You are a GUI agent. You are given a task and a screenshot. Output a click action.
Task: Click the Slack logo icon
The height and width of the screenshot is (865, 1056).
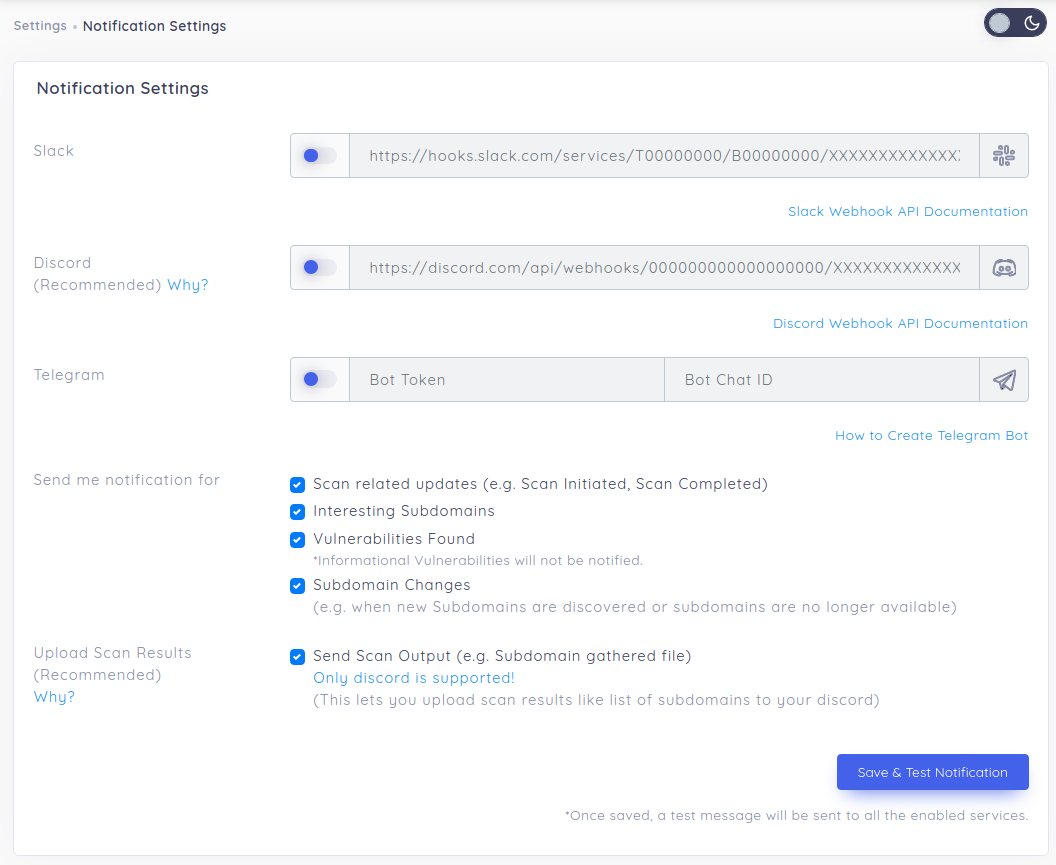1003,156
